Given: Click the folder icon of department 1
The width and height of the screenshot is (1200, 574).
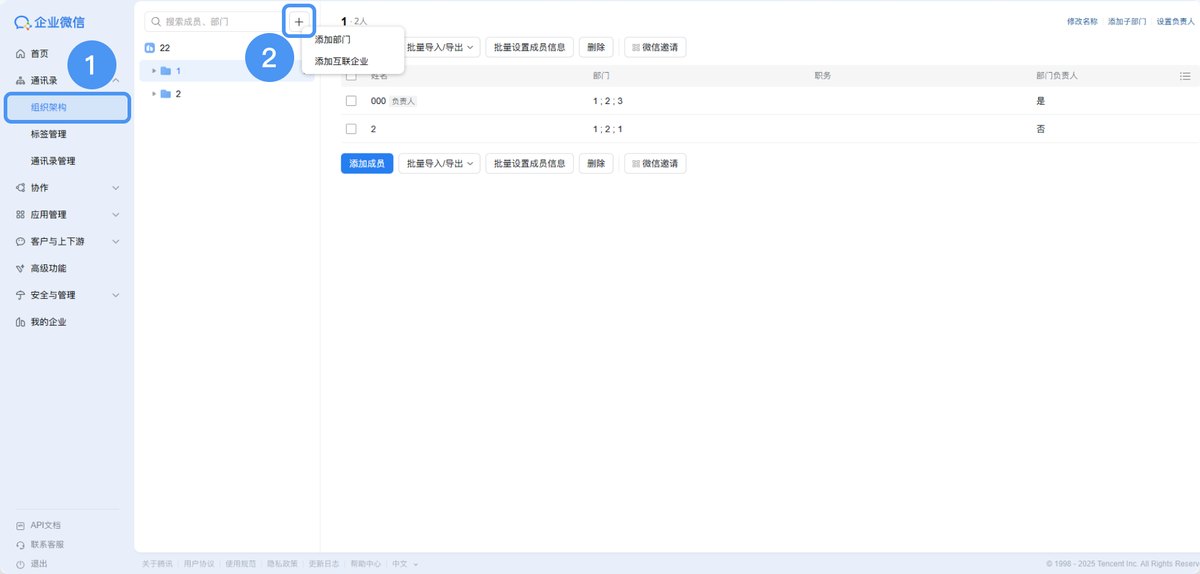Looking at the screenshot, I should tap(166, 71).
